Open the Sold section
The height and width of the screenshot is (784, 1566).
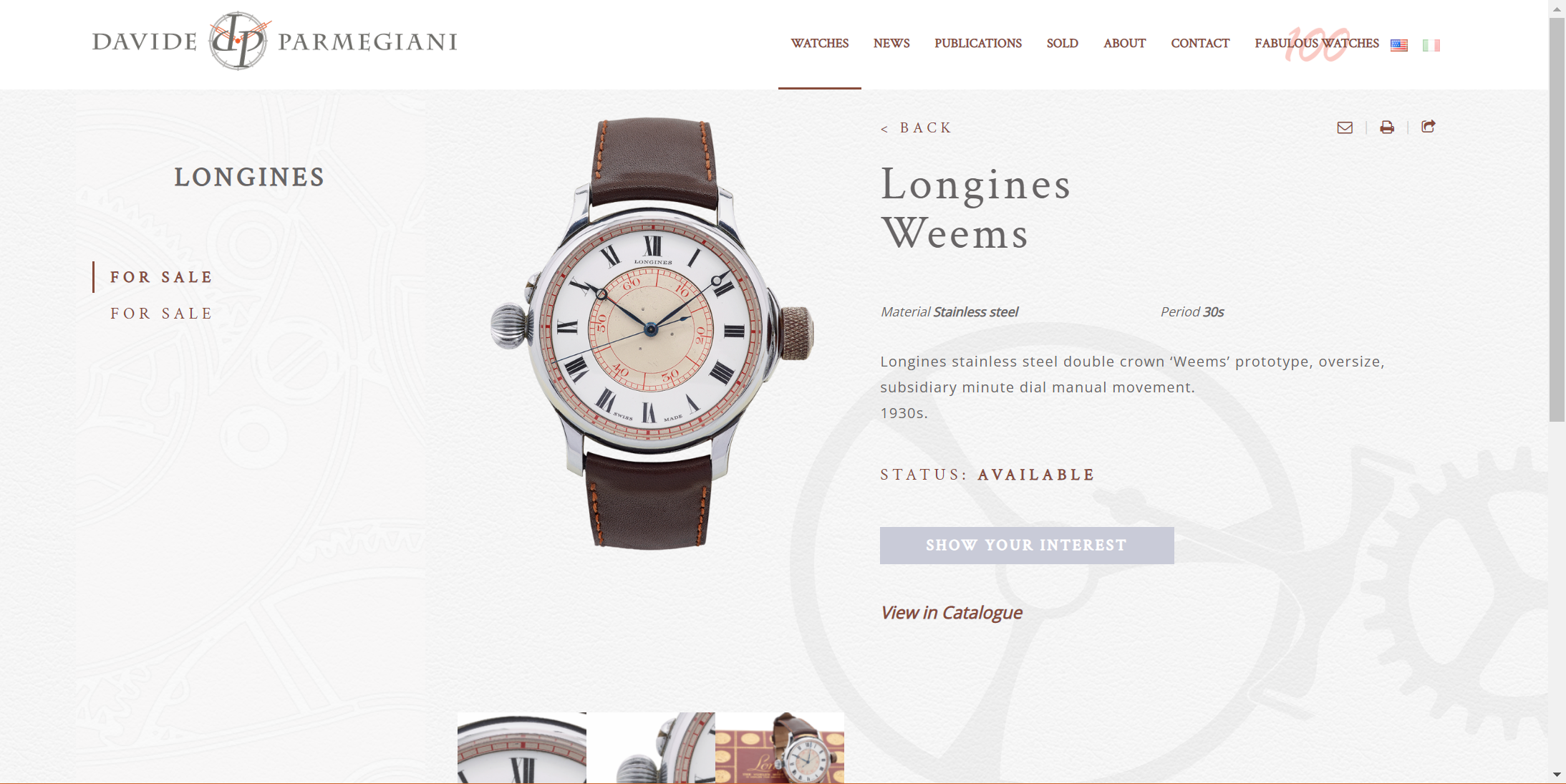click(1063, 43)
